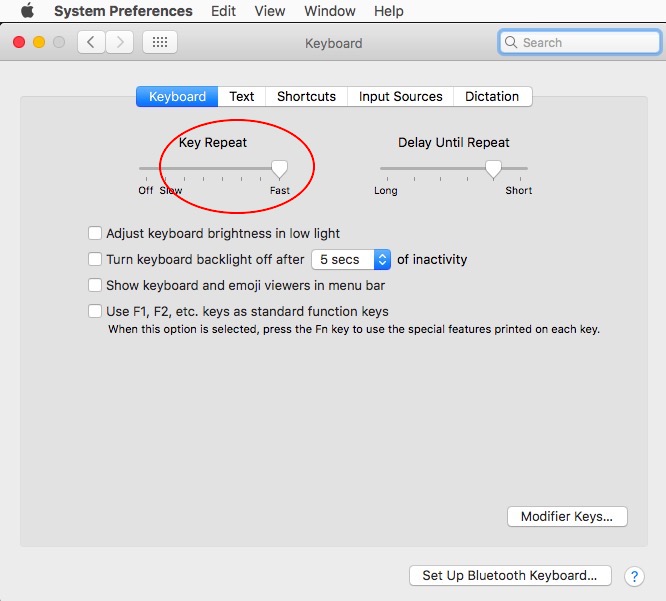Click the Modifier Keys button
This screenshot has height=601, width=666.
(567, 517)
